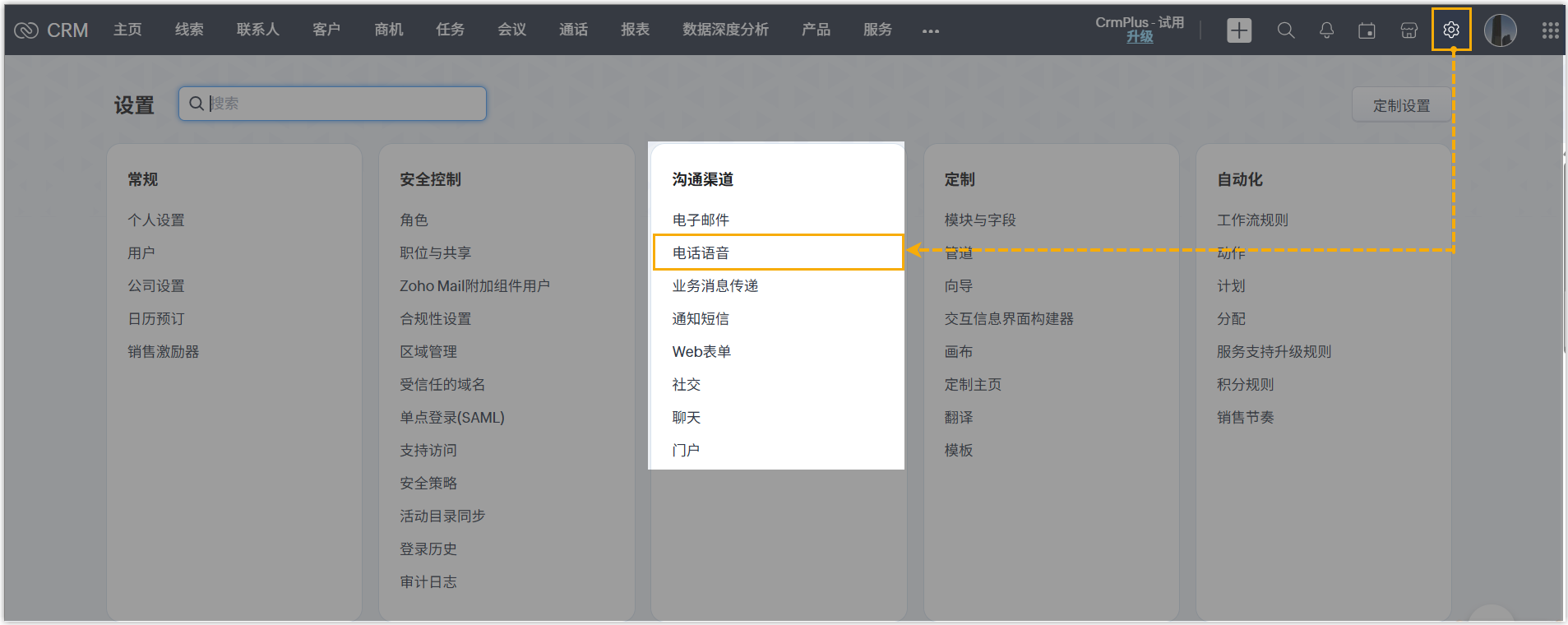Screen dimensions: 1568x625
Task: Select 电子邮件 channel setting
Action: pos(701,220)
